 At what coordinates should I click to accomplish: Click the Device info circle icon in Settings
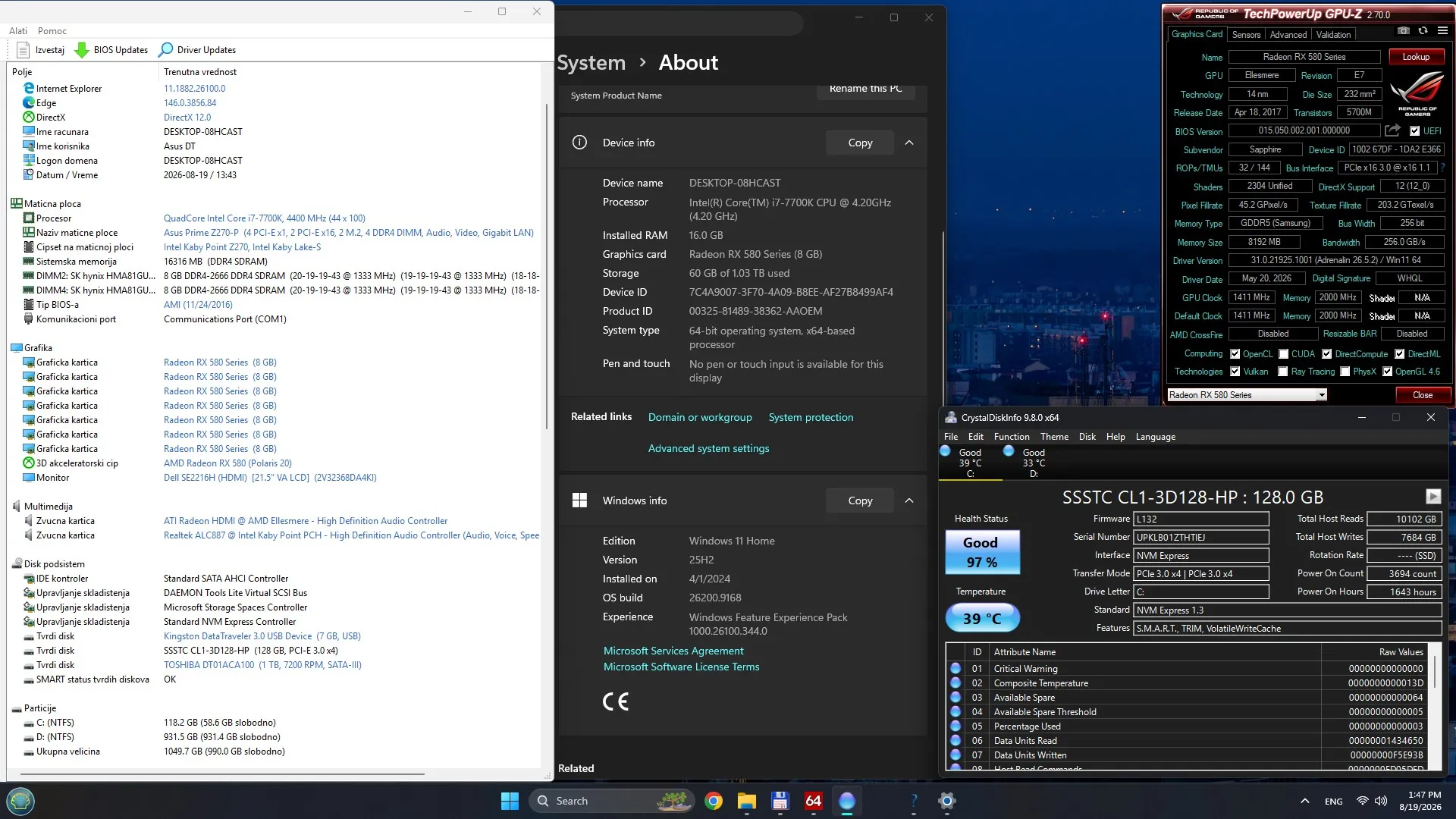[579, 143]
